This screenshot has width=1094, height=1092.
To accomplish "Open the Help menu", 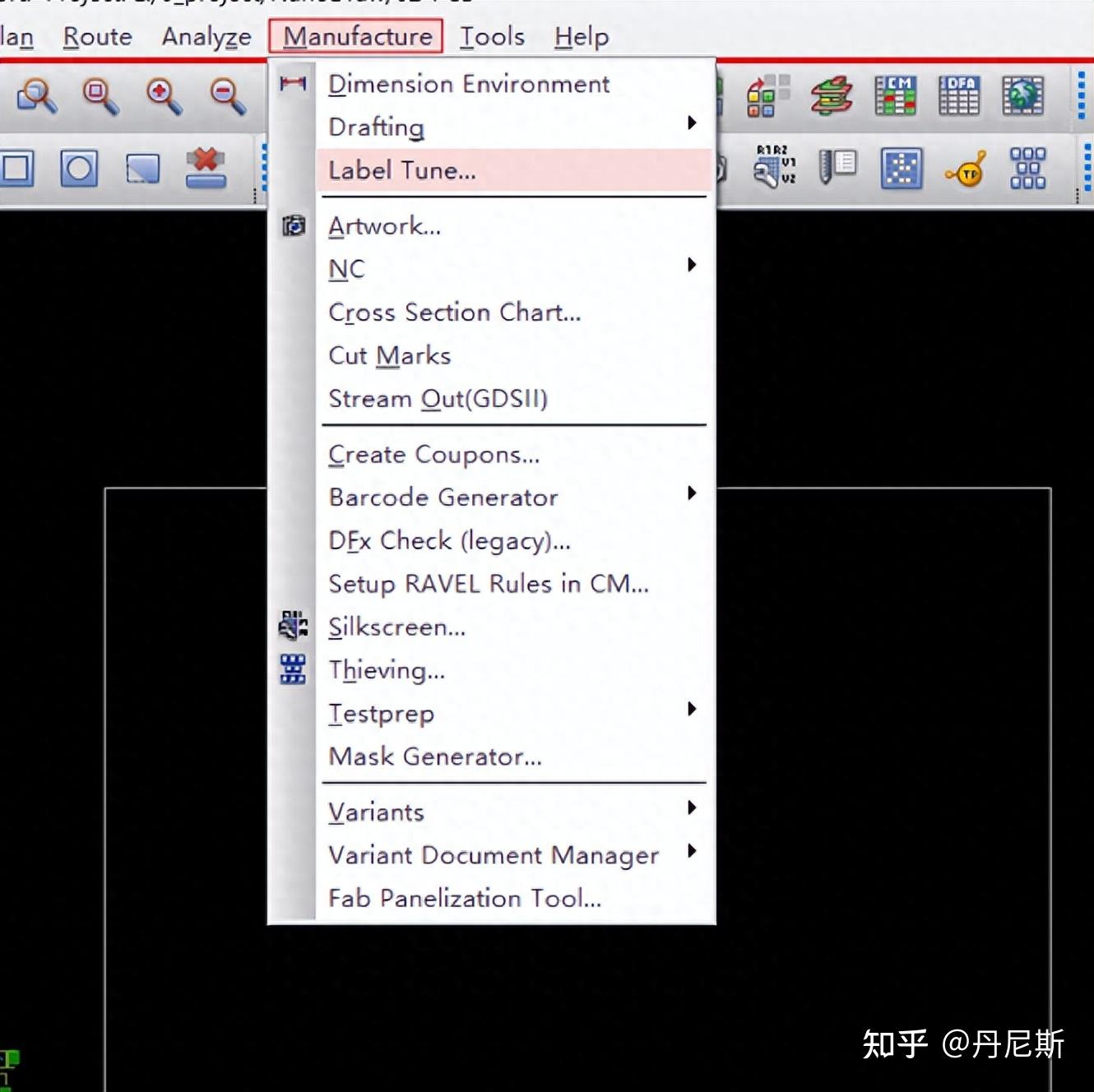I will pyautogui.click(x=582, y=36).
